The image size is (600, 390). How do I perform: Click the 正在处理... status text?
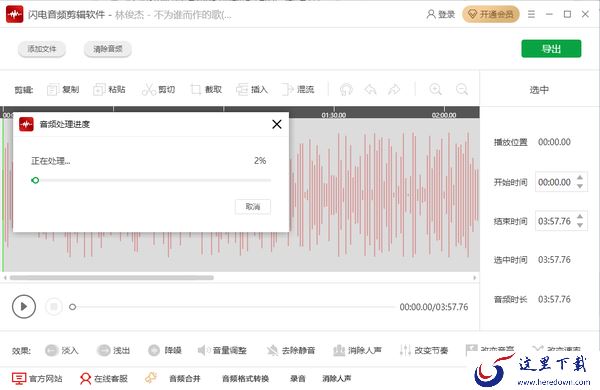[51, 161]
